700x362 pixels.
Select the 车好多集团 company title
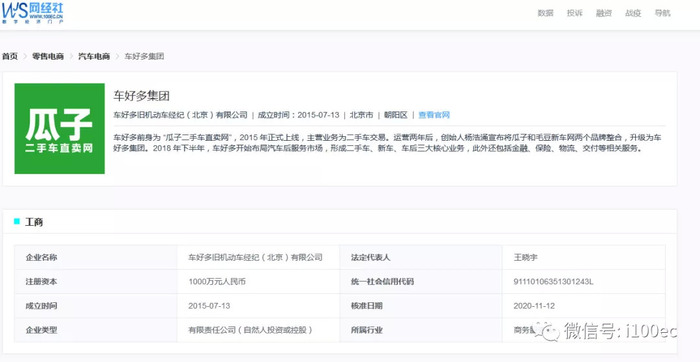point(142,96)
